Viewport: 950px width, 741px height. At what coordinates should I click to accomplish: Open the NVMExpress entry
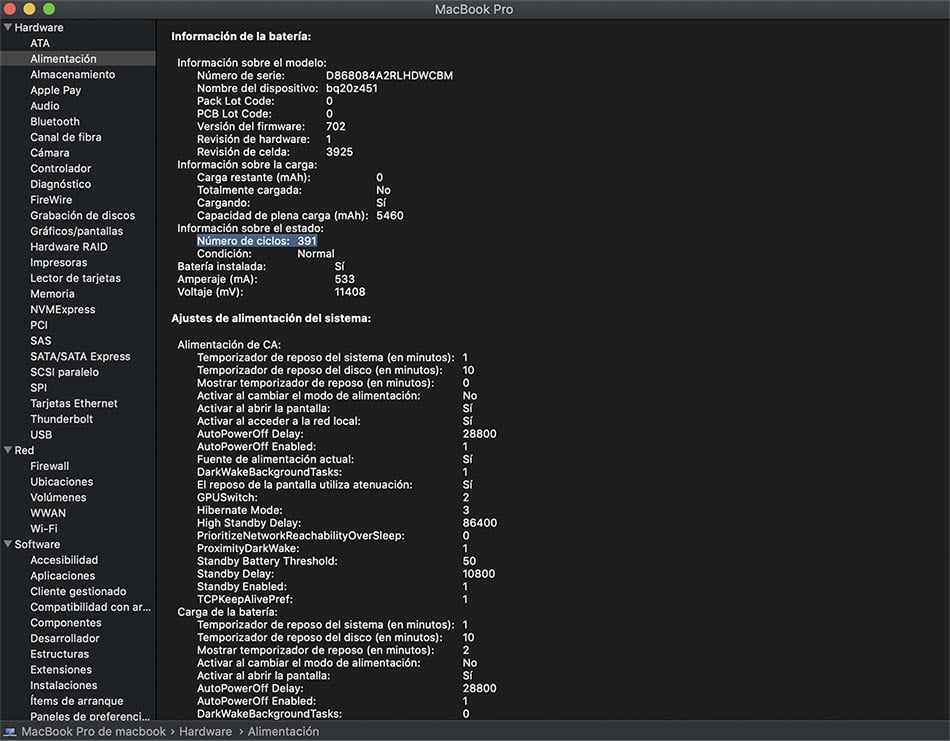(63, 310)
